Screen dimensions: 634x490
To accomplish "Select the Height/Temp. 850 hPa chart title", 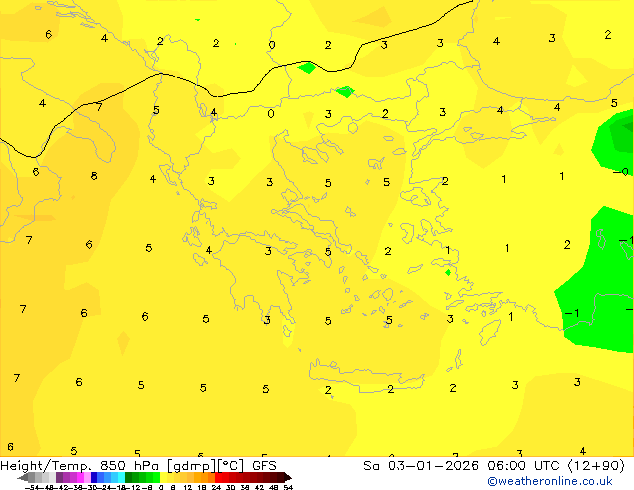I will (x=138, y=466).
